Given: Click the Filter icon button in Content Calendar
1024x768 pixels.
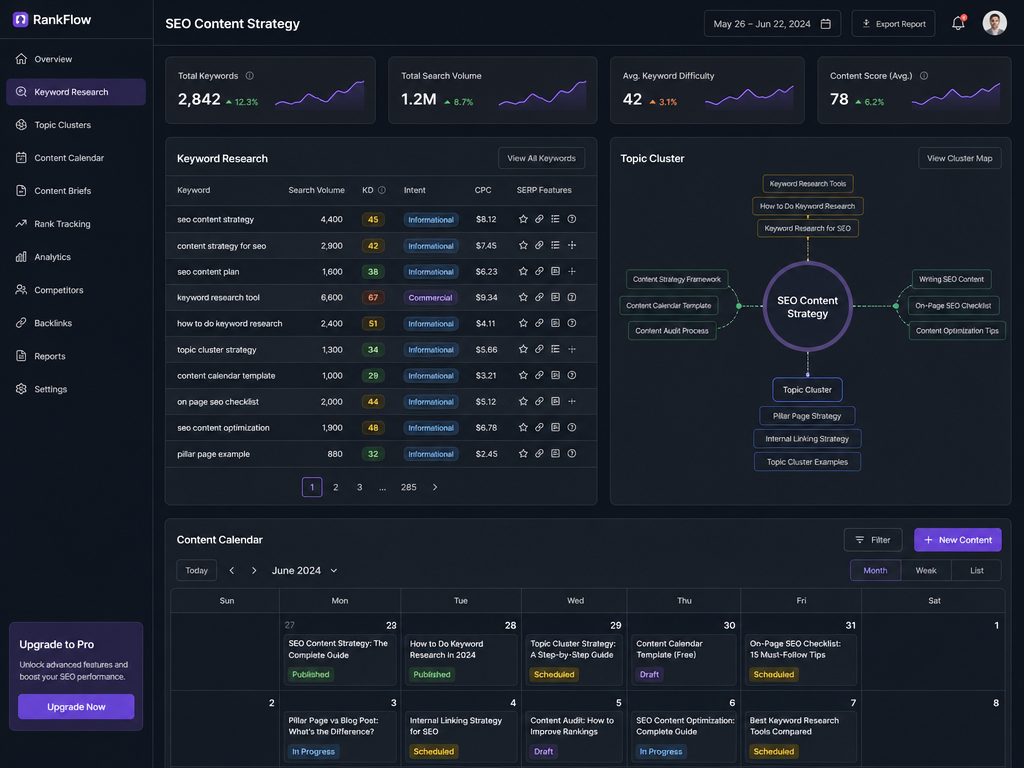Looking at the screenshot, I should pos(872,540).
